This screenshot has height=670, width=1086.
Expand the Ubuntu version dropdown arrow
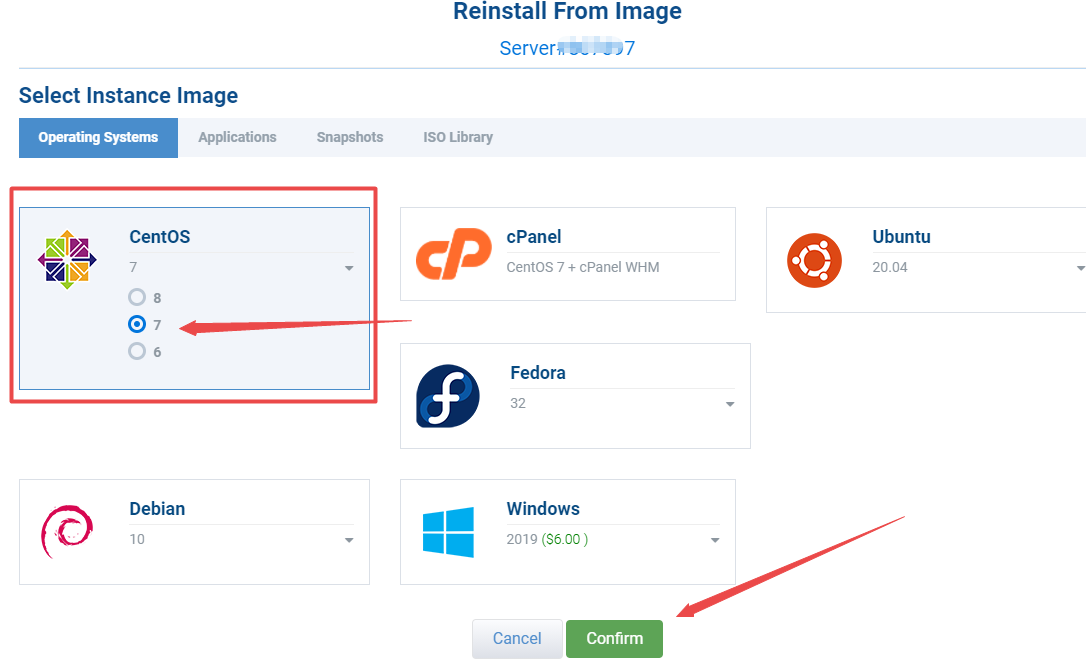[1080, 268]
